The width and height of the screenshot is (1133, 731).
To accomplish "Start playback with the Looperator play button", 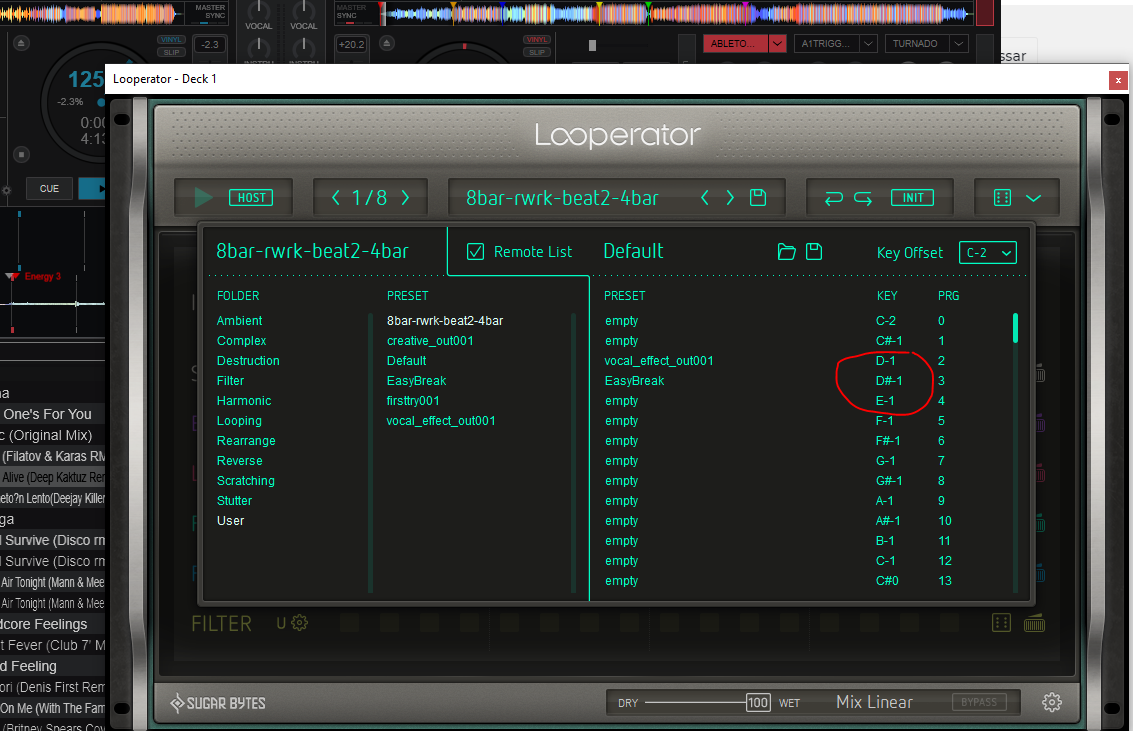I will (203, 197).
